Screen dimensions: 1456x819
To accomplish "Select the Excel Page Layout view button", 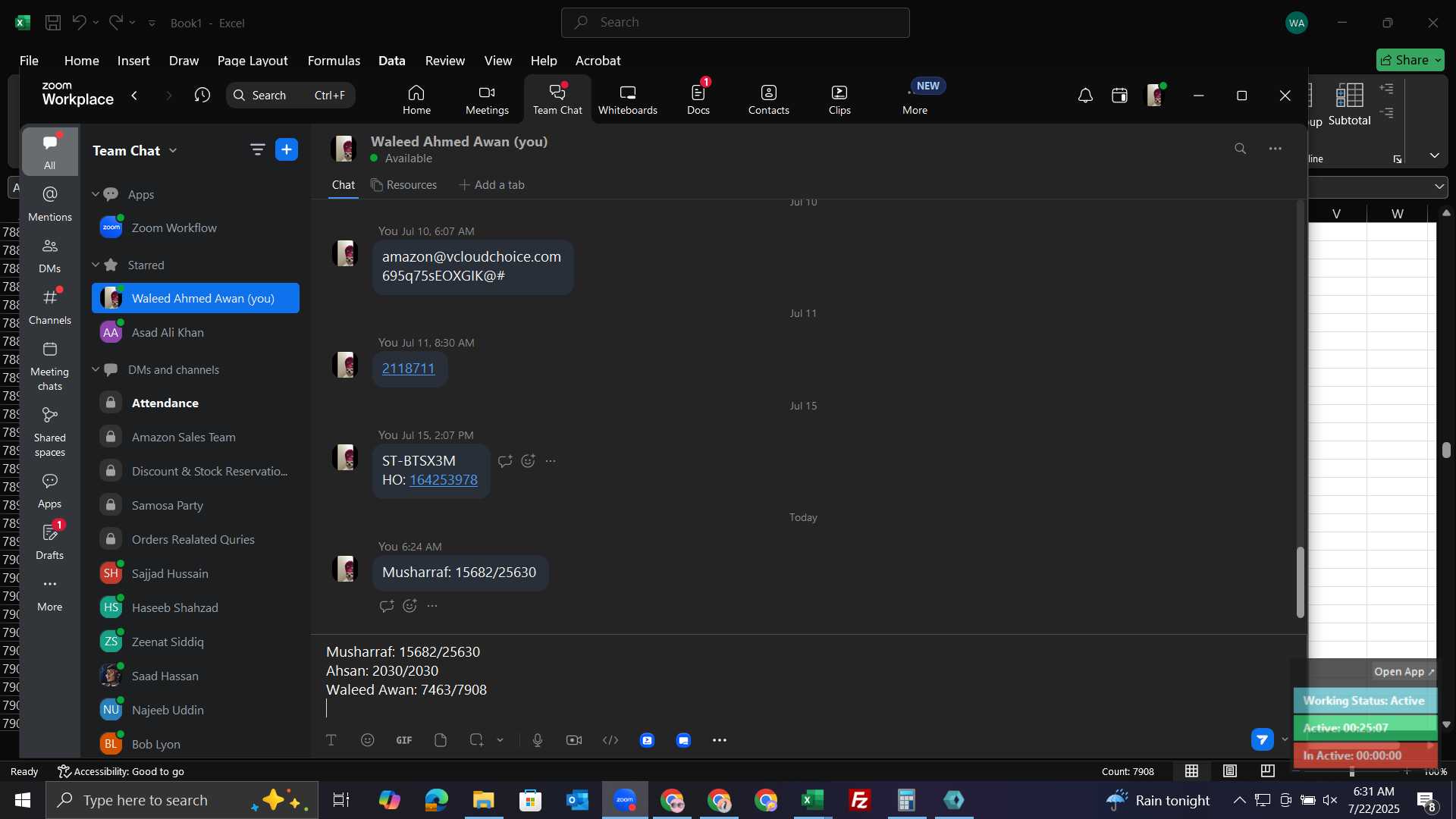I will (x=1230, y=771).
